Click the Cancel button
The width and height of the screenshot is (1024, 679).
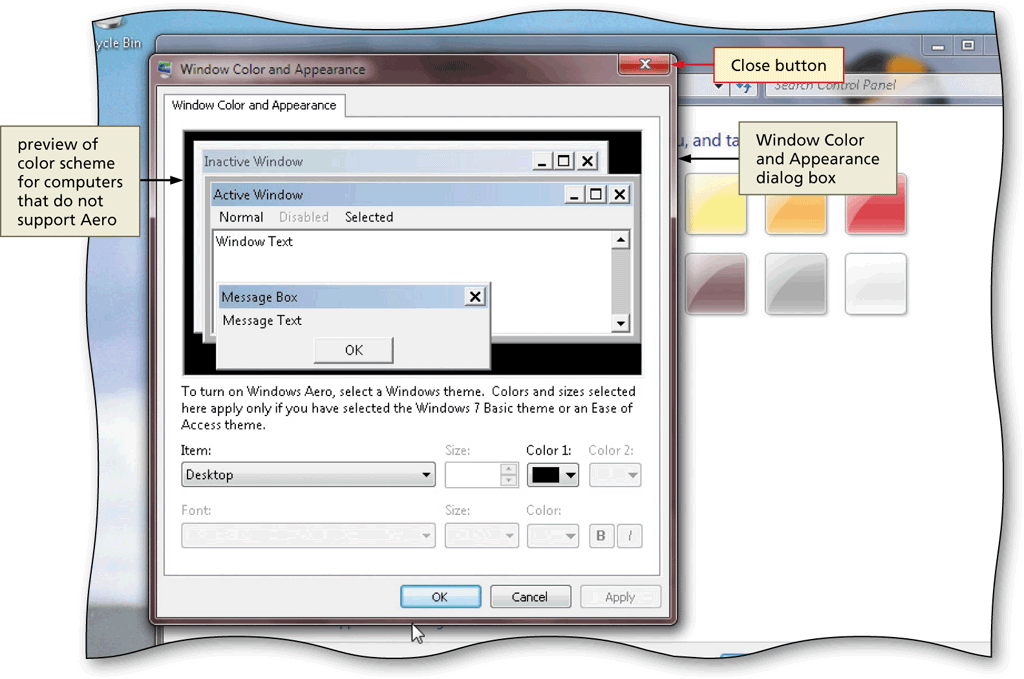click(x=530, y=597)
